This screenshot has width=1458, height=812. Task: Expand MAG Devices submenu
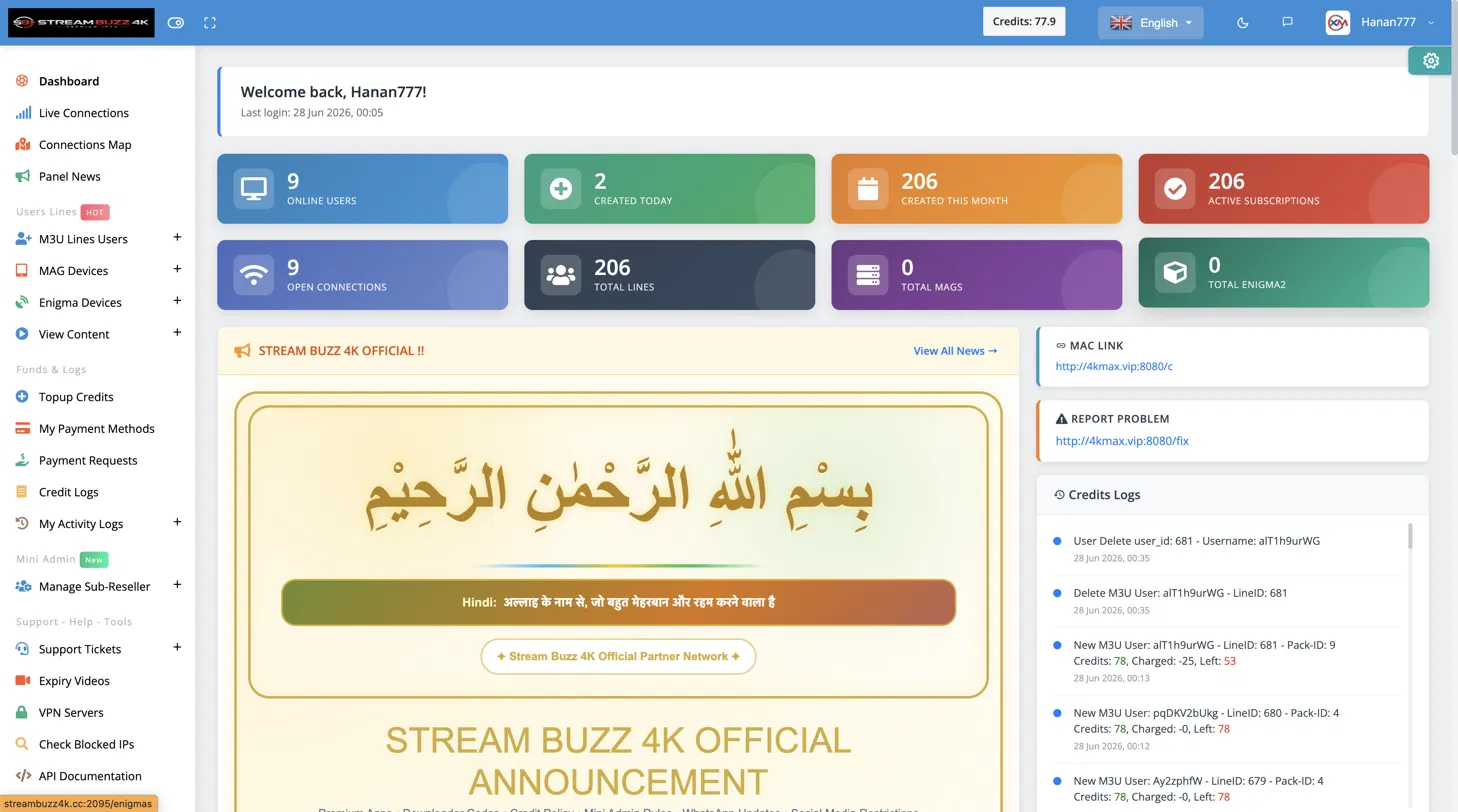pos(177,269)
